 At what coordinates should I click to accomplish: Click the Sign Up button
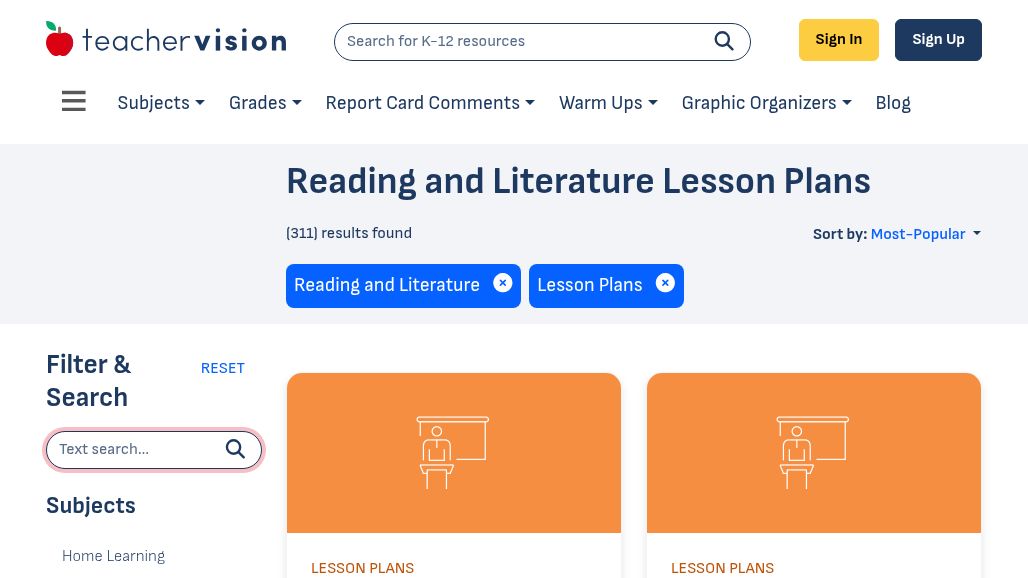coord(938,40)
